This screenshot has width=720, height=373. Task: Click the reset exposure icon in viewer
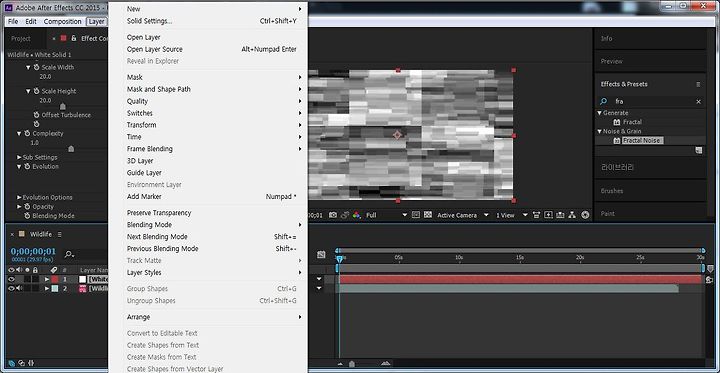pos(585,215)
